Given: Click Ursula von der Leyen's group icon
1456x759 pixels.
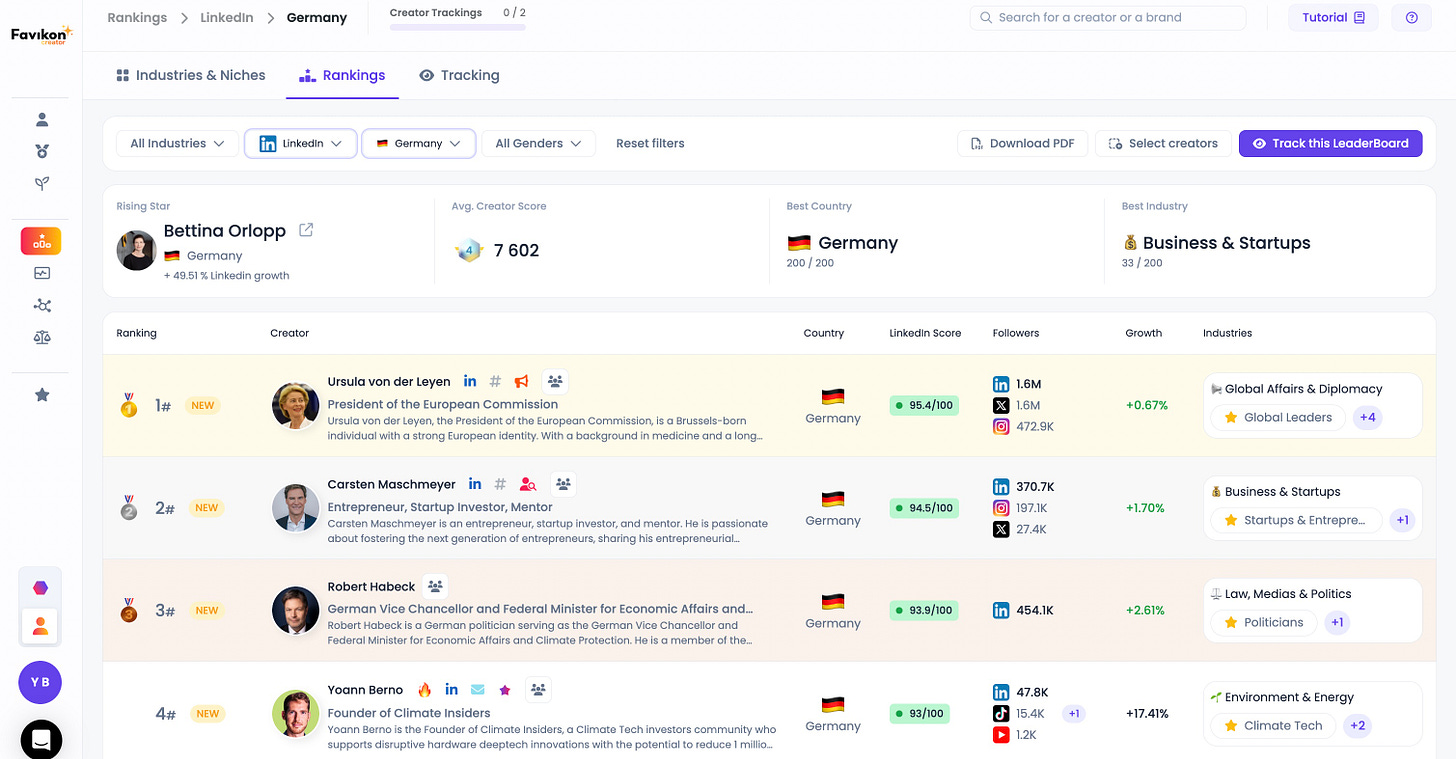Looking at the screenshot, I should coord(555,381).
